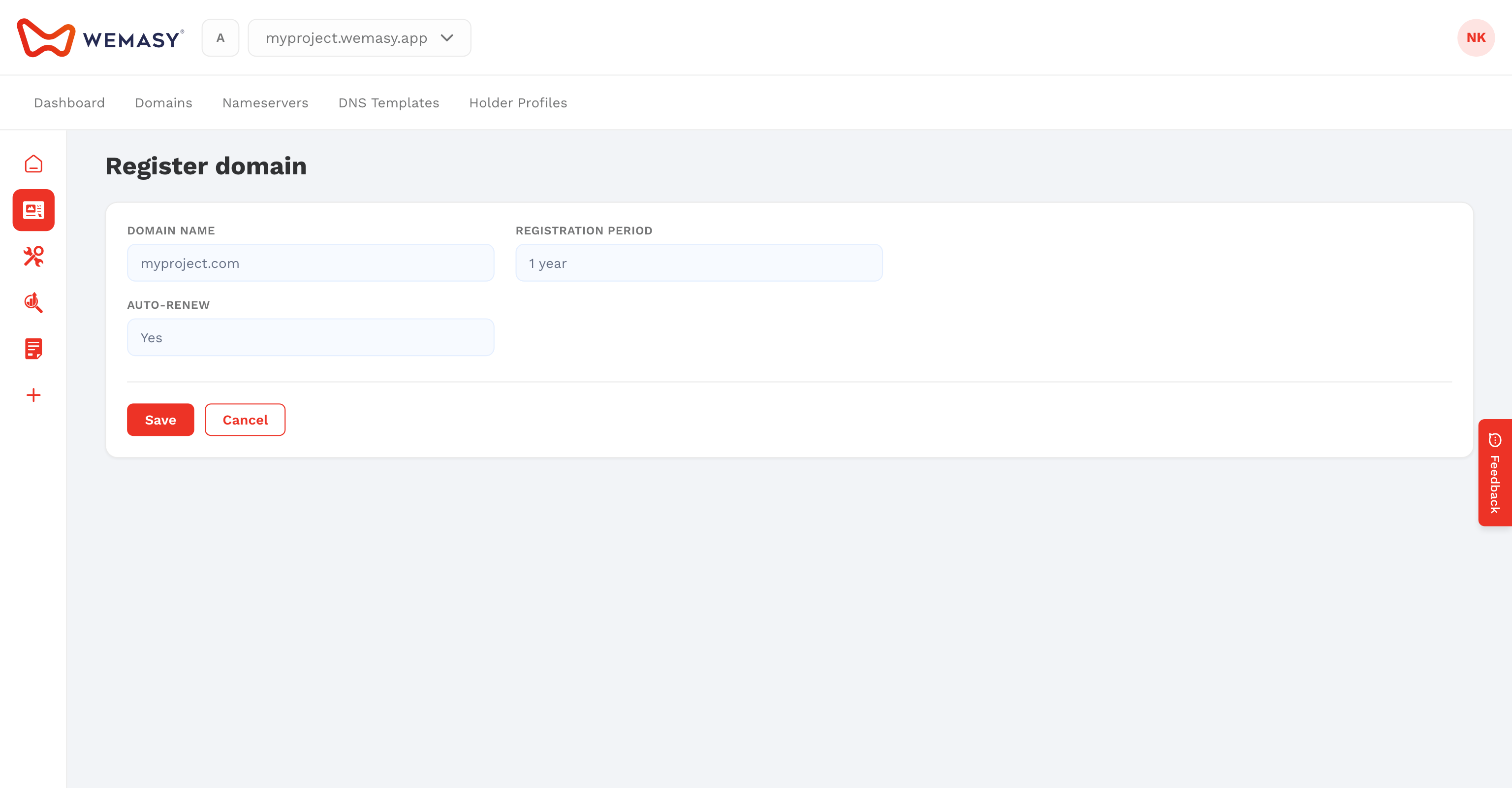Click the Cancel button
Screen dimensions: 1512x788
point(245,420)
